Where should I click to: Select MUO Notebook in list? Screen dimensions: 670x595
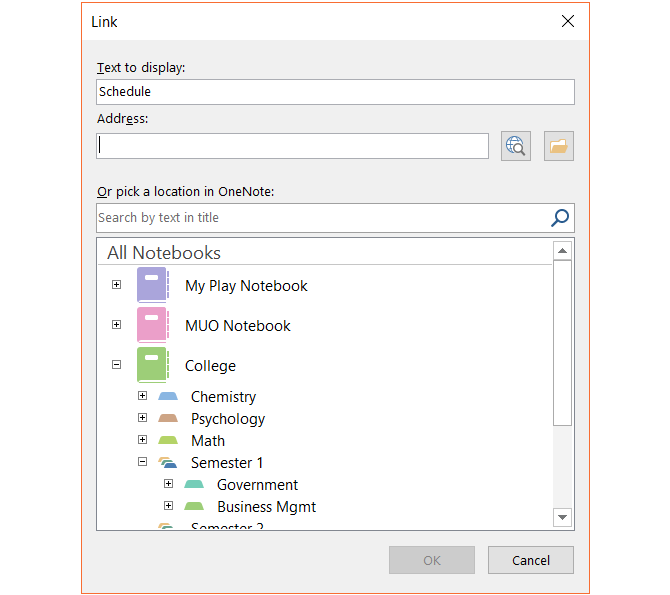[238, 326]
